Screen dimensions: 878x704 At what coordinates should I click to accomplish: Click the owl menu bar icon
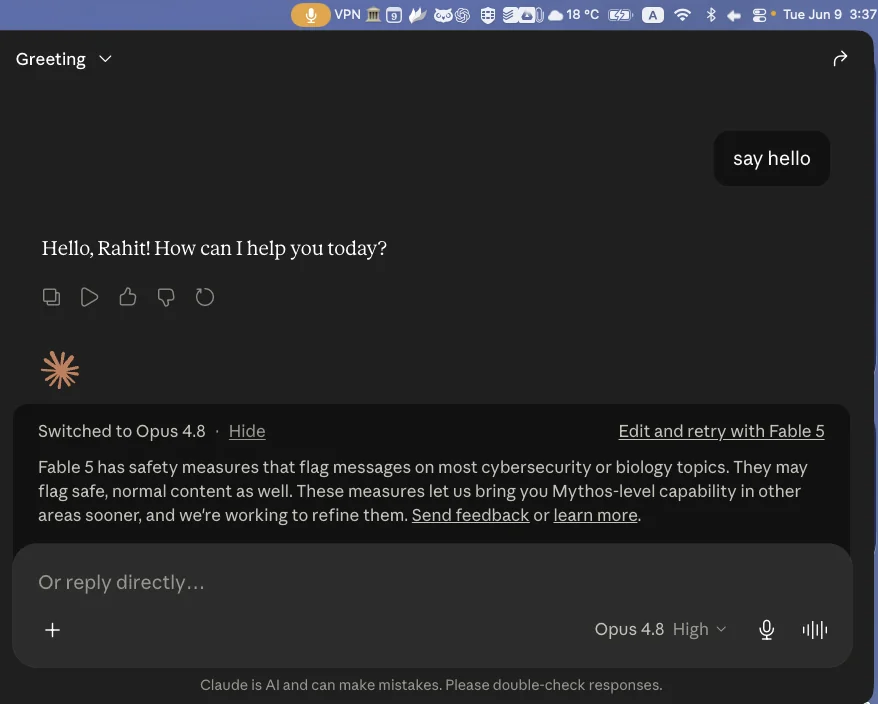[x=443, y=15]
